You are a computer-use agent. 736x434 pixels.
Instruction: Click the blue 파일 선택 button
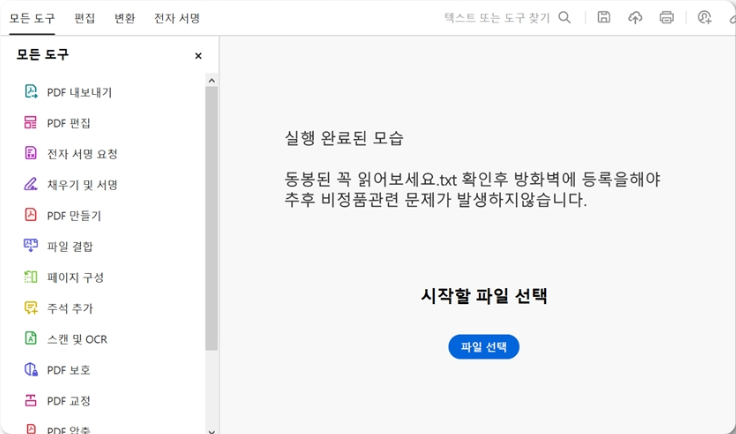484,347
